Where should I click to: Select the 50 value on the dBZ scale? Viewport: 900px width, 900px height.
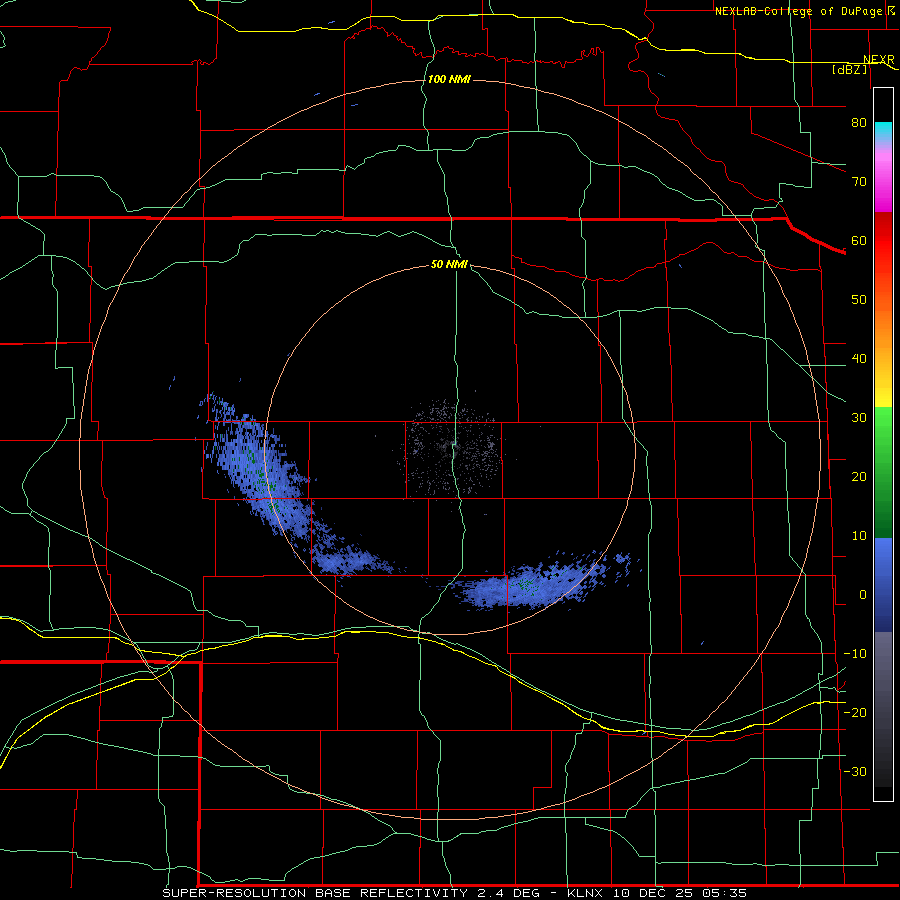(859, 300)
